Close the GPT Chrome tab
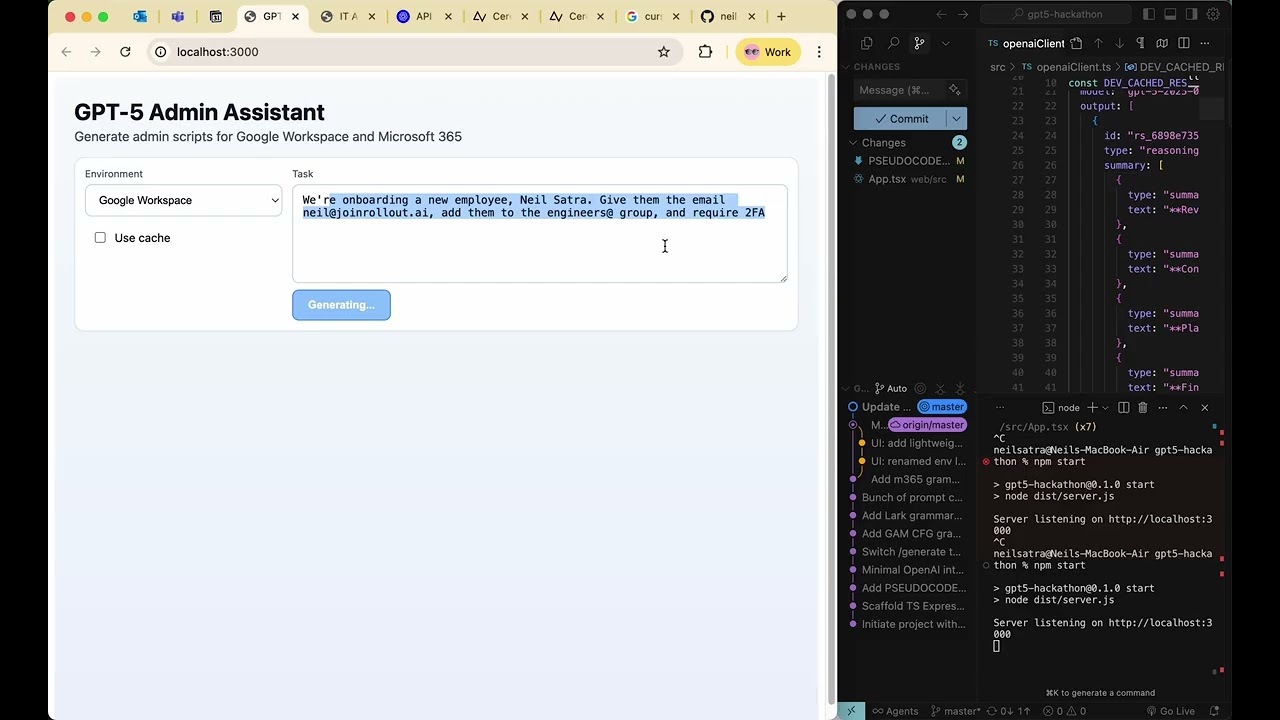1280x720 pixels. click(x=295, y=16)
